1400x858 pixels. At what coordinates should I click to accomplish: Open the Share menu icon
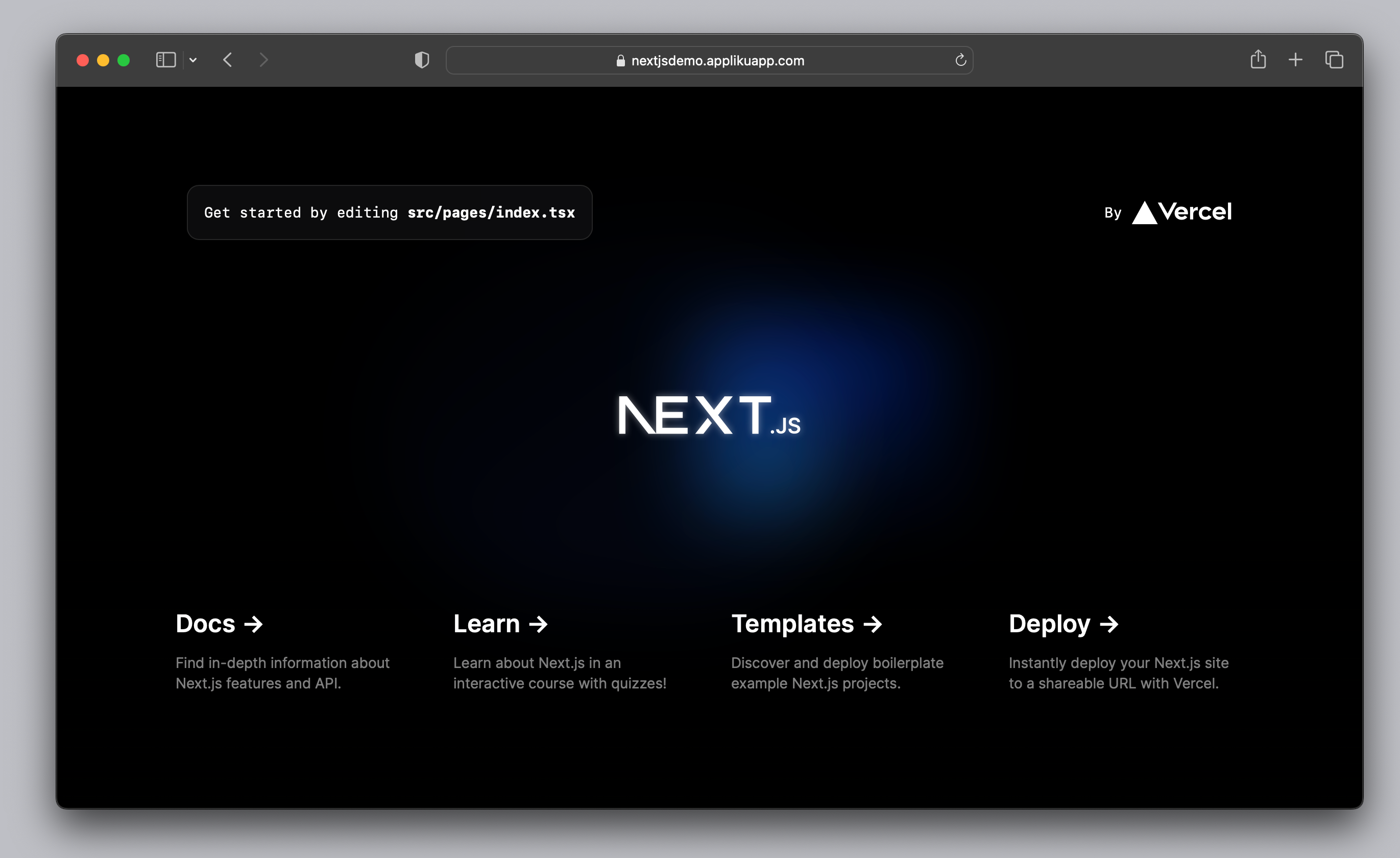tap(1258, 59)
